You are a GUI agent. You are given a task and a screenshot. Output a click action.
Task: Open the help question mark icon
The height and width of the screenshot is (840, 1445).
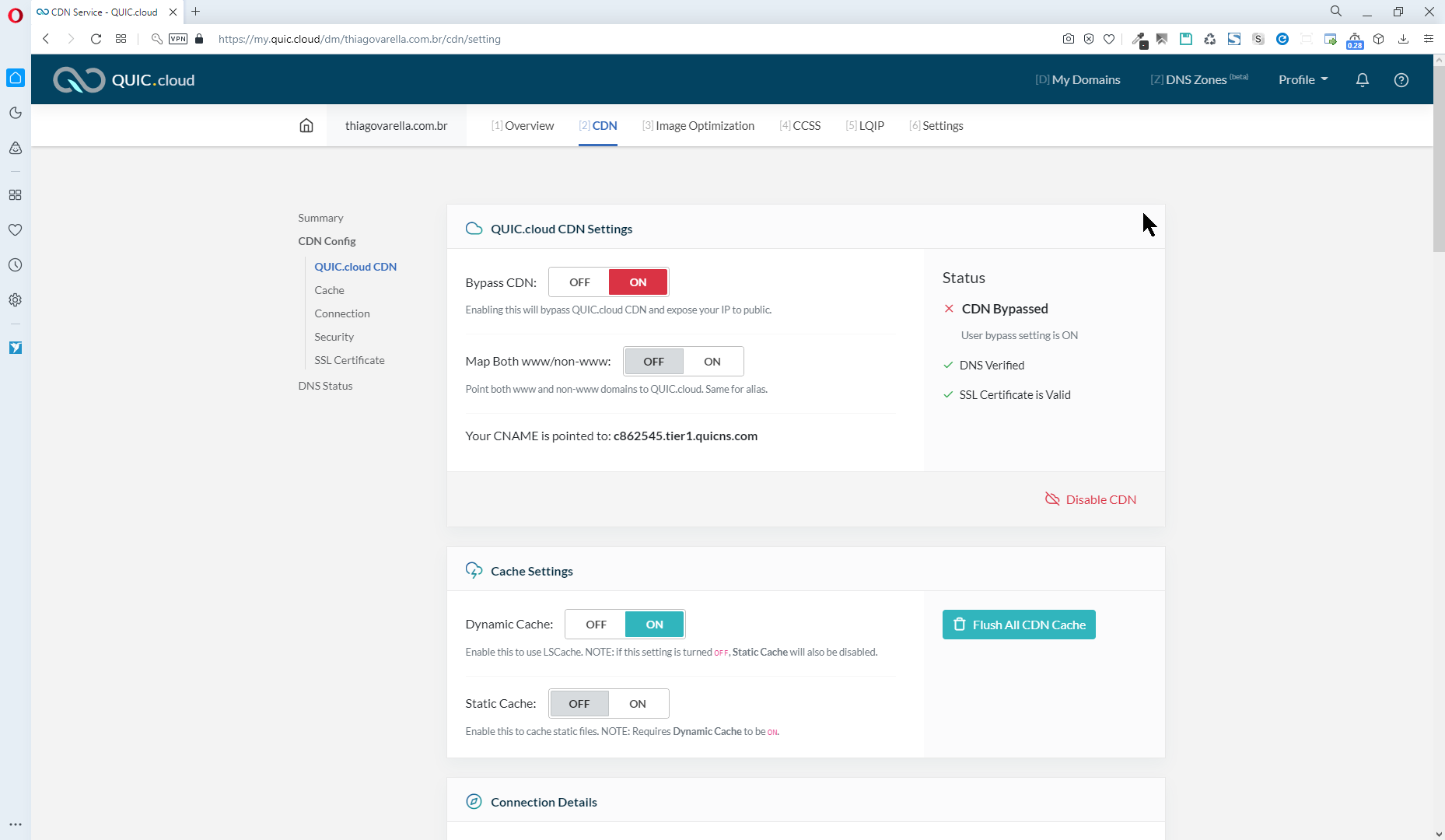1401,80
